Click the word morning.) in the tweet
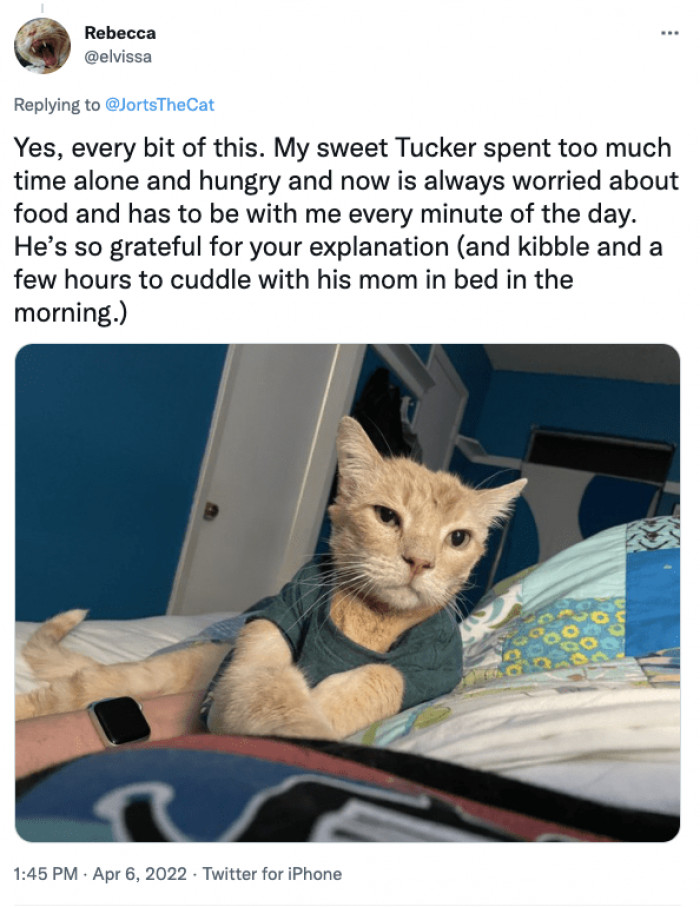Image resolution: width=700 pixels, height=907 pixels. pos(70,313)
